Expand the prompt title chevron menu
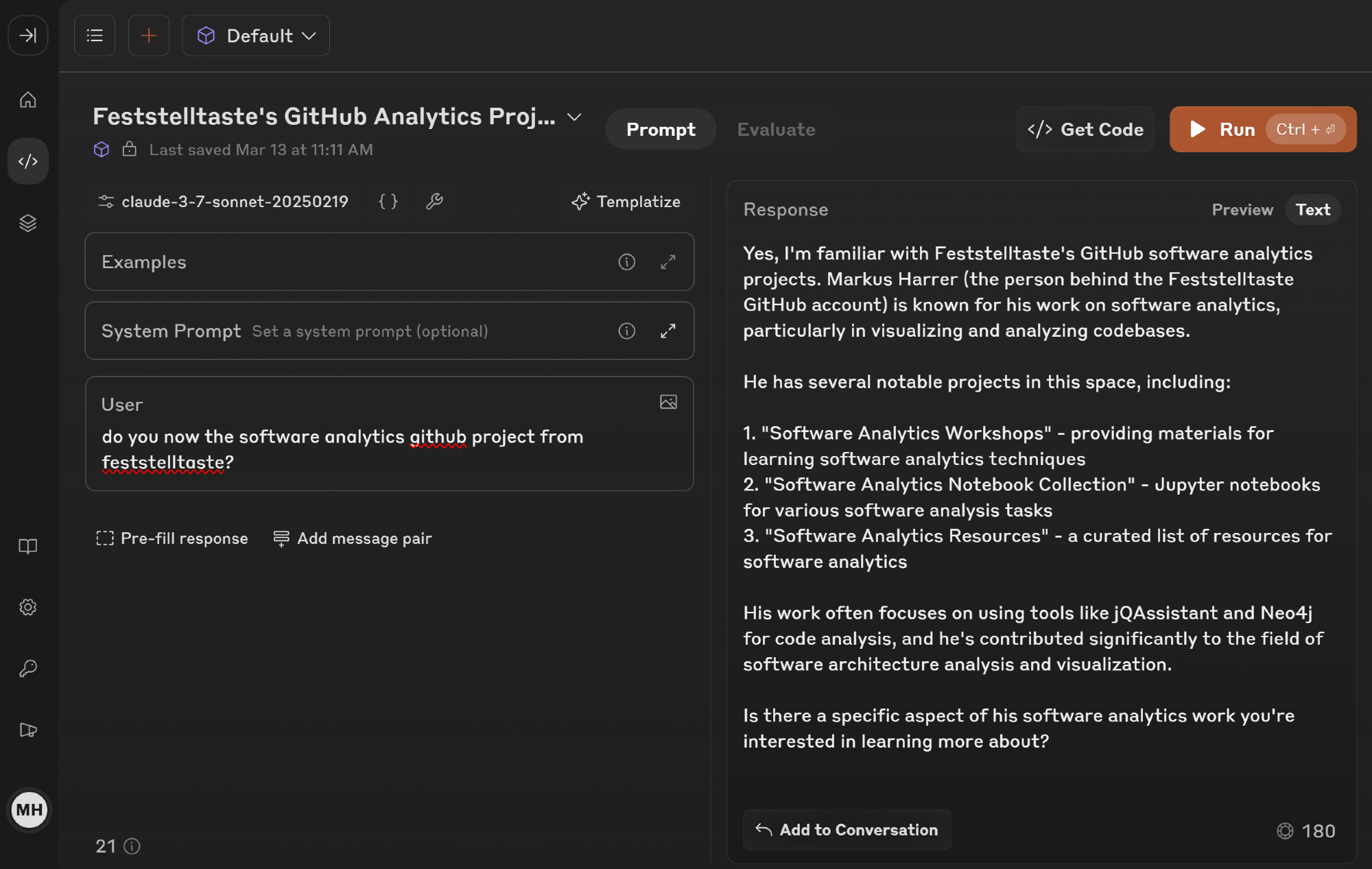 574,117
